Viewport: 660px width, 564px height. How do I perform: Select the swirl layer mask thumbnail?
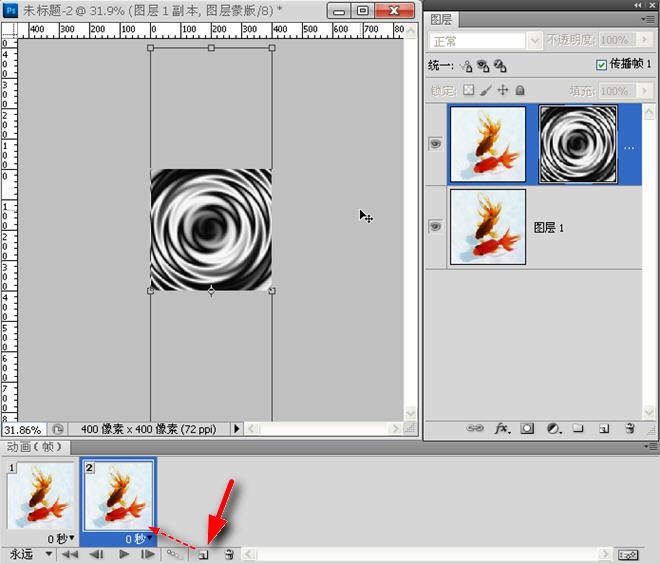[x=578, y=144]
